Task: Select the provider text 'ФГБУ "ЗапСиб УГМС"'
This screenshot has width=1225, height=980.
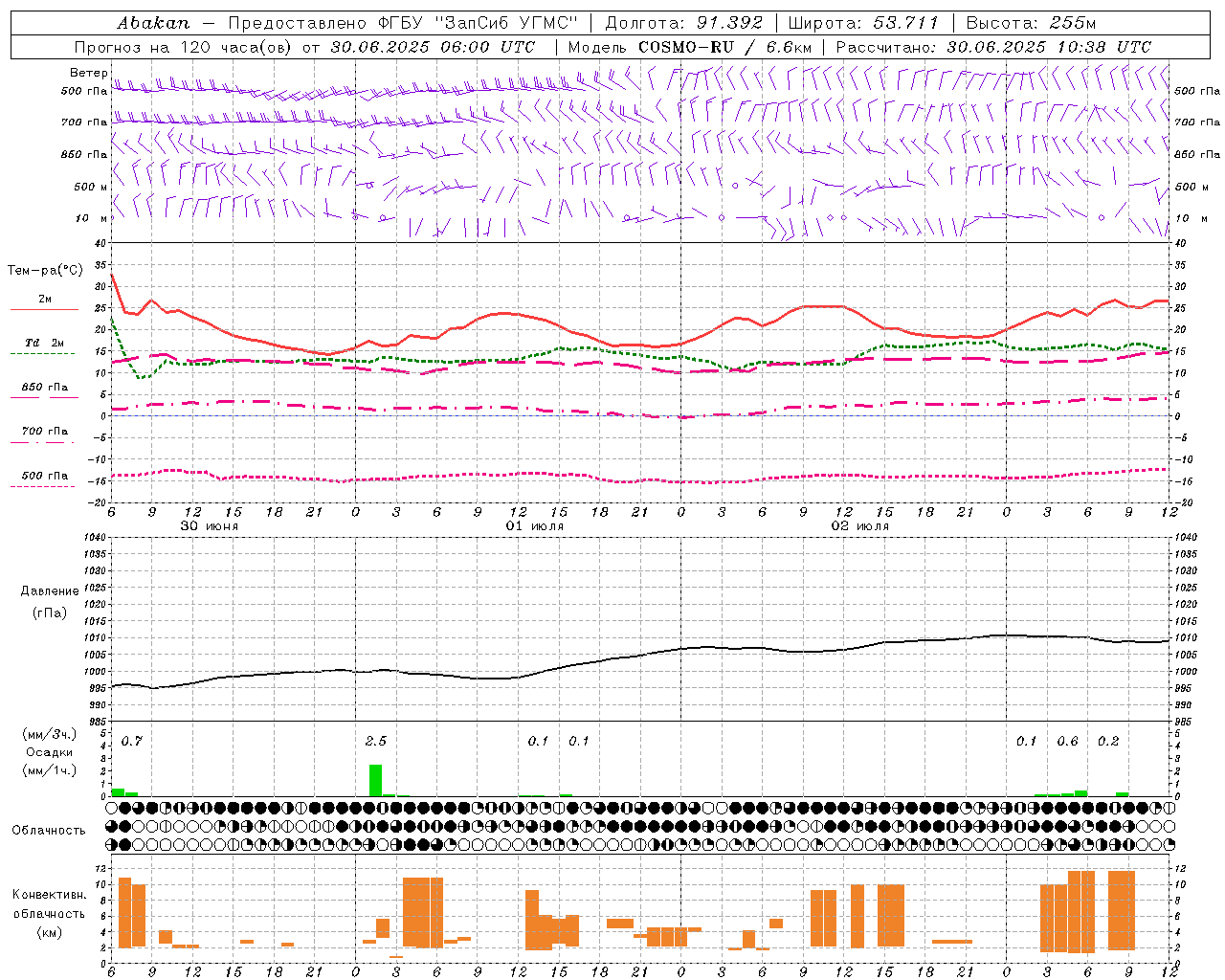Action: [x=479, y=22]
